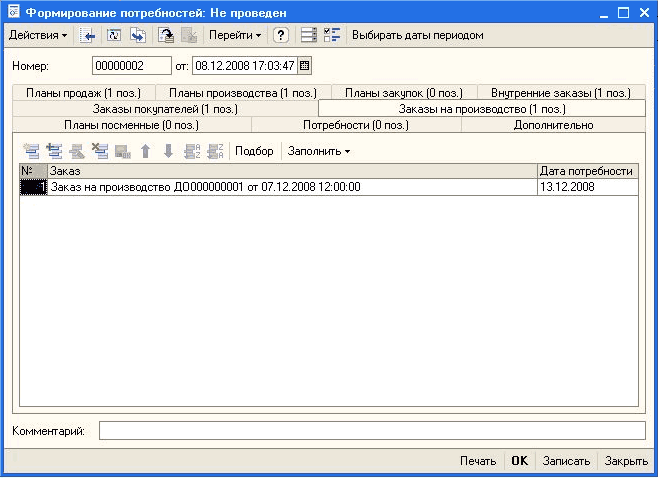Click the Подбор button
The height and width of the screenshot is (478, 658).
tap(254, 151)
